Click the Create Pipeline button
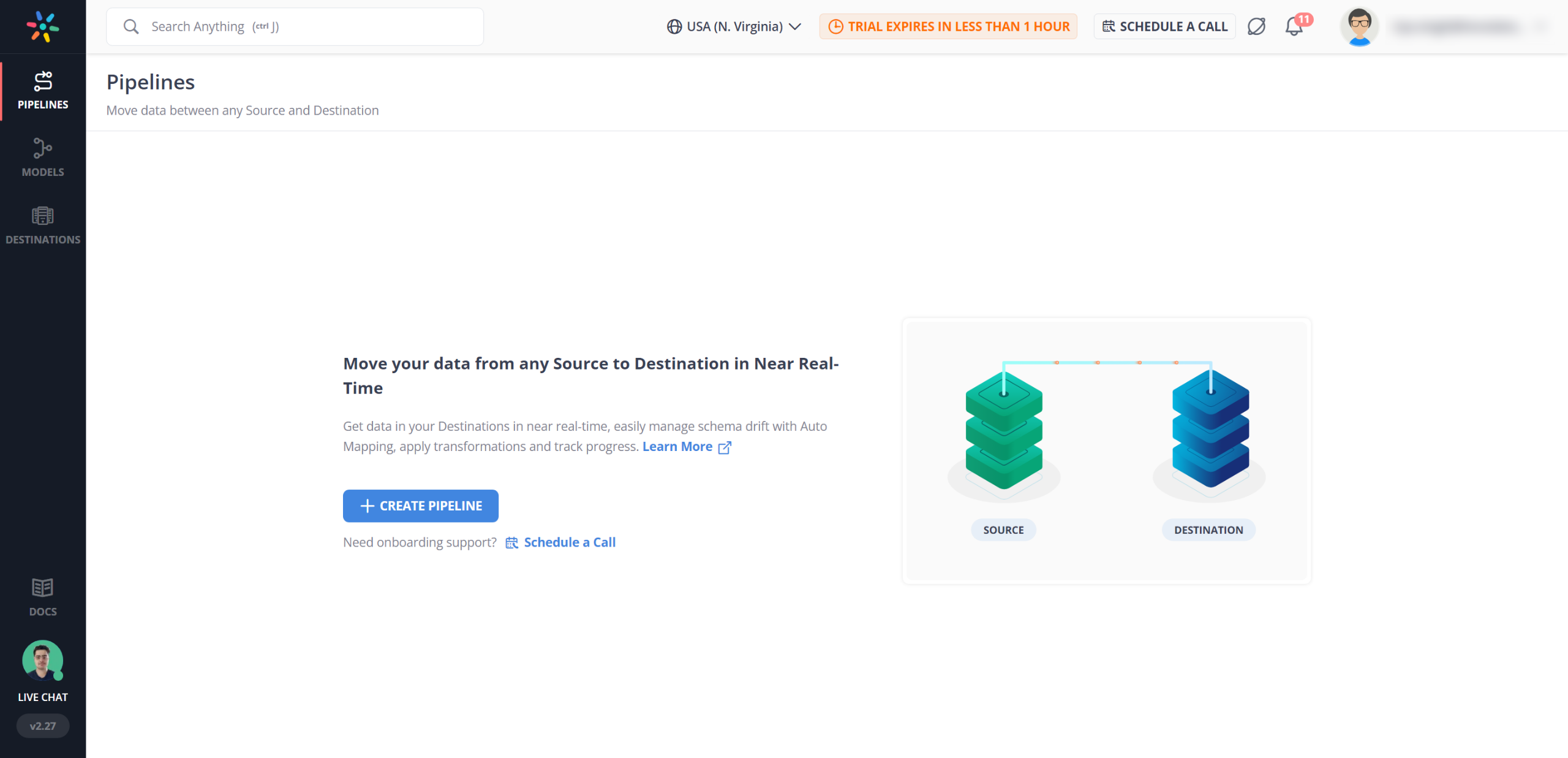The height and width of the screenshot is (758, 1568). pyautogui.click(x=421, y=506)
